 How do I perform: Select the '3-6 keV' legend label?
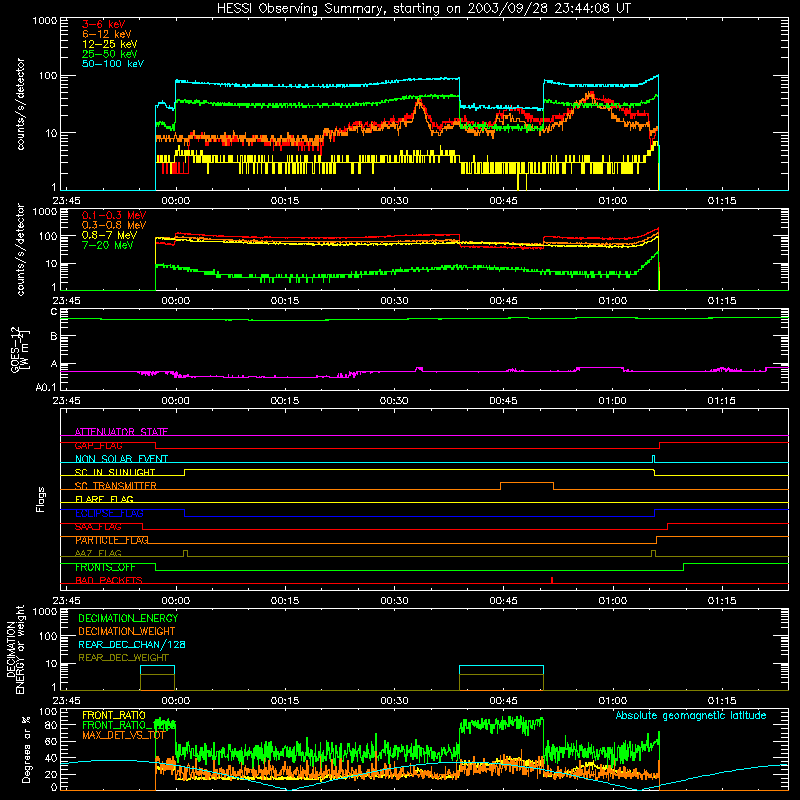(x=104, y=24)
